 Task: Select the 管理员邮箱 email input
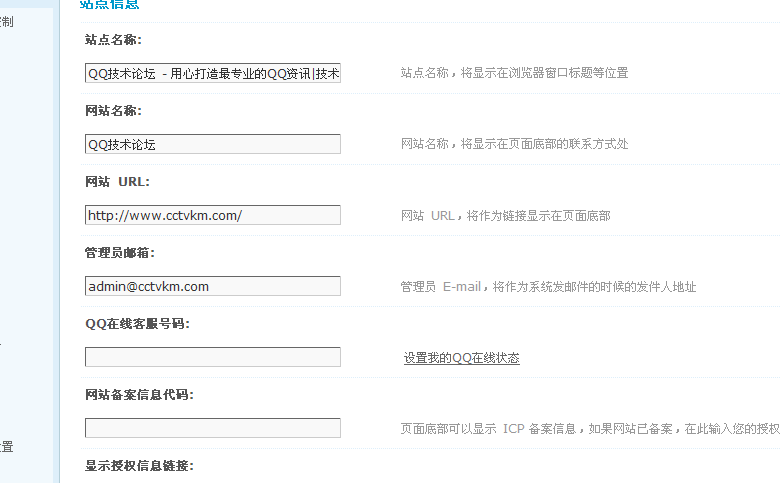212,286
